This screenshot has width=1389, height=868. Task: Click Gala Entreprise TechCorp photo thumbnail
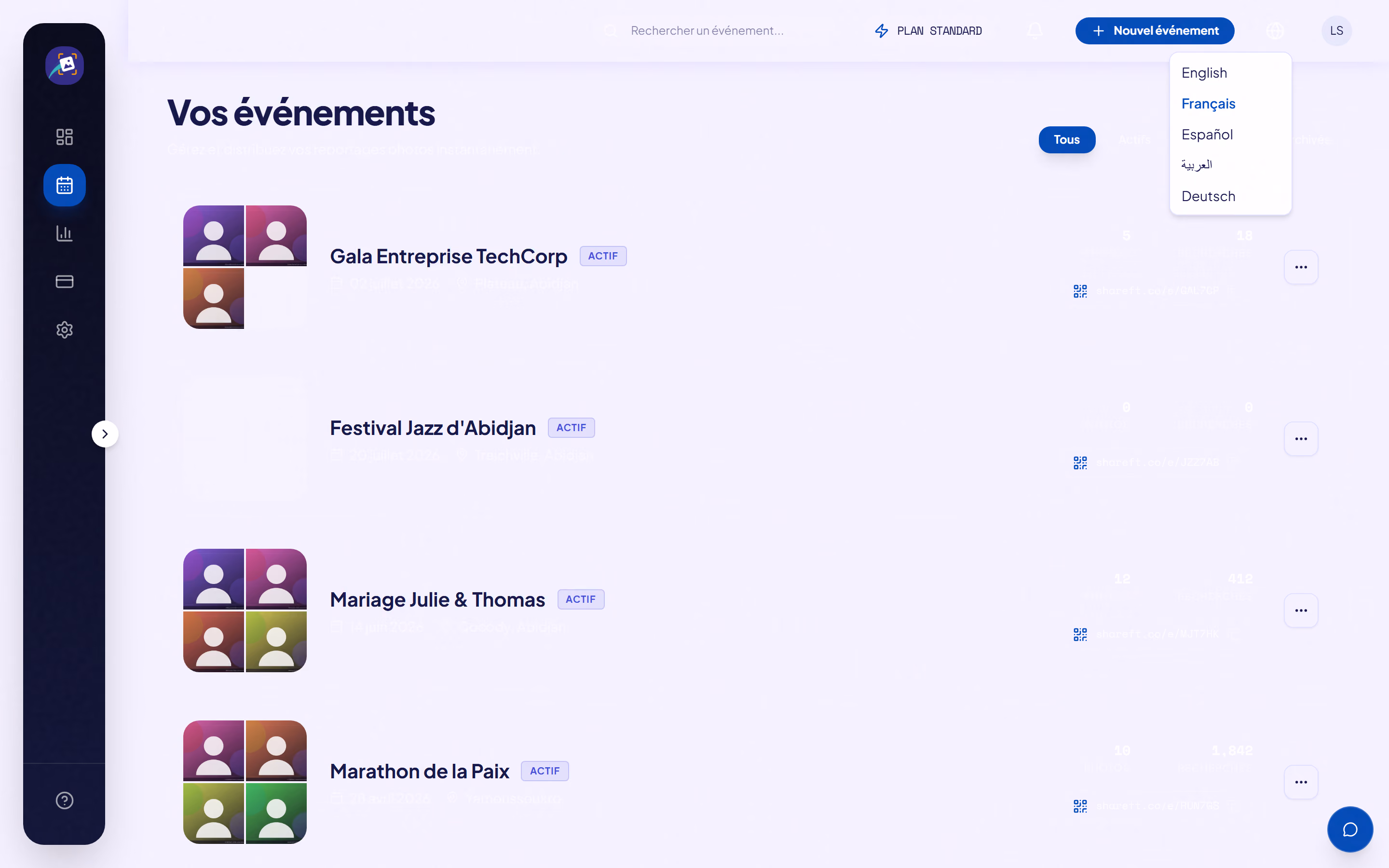point(245,267)
